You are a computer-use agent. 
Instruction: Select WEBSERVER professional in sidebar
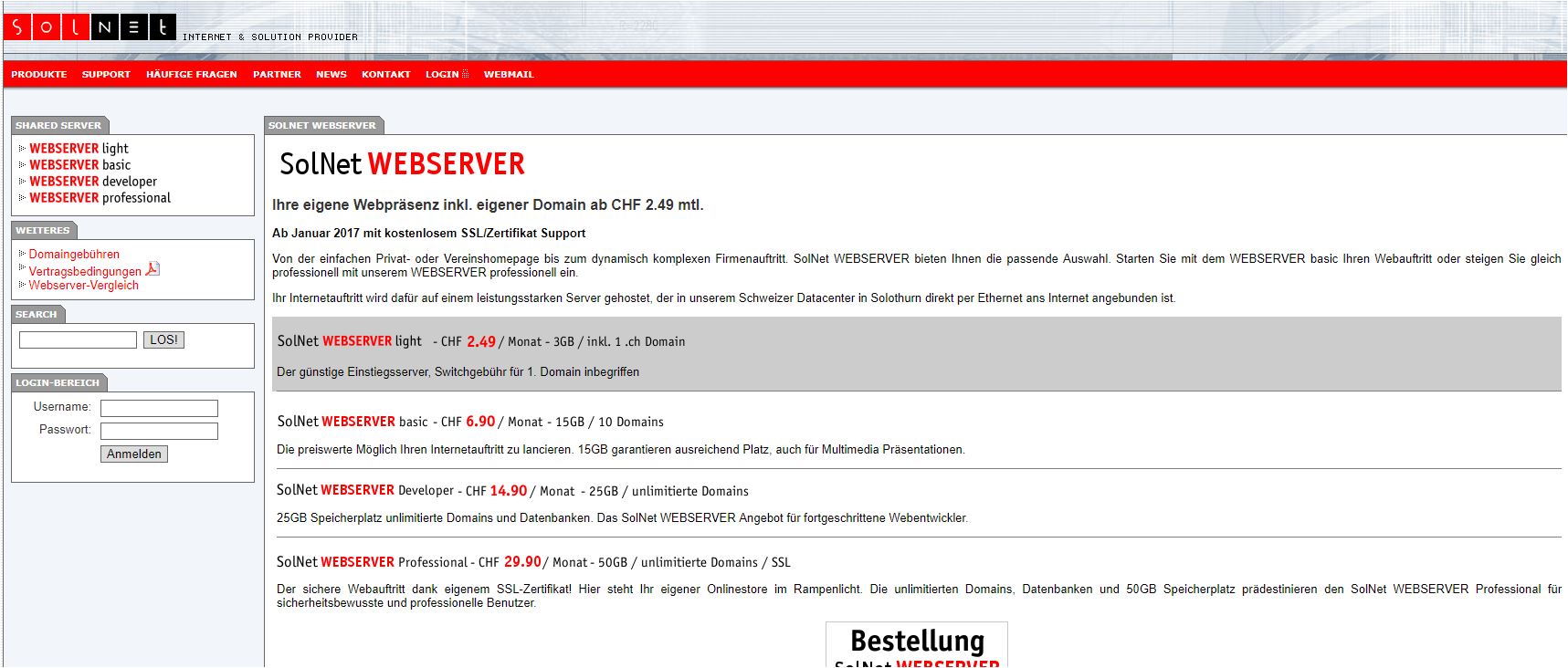(x=100, y=198)
